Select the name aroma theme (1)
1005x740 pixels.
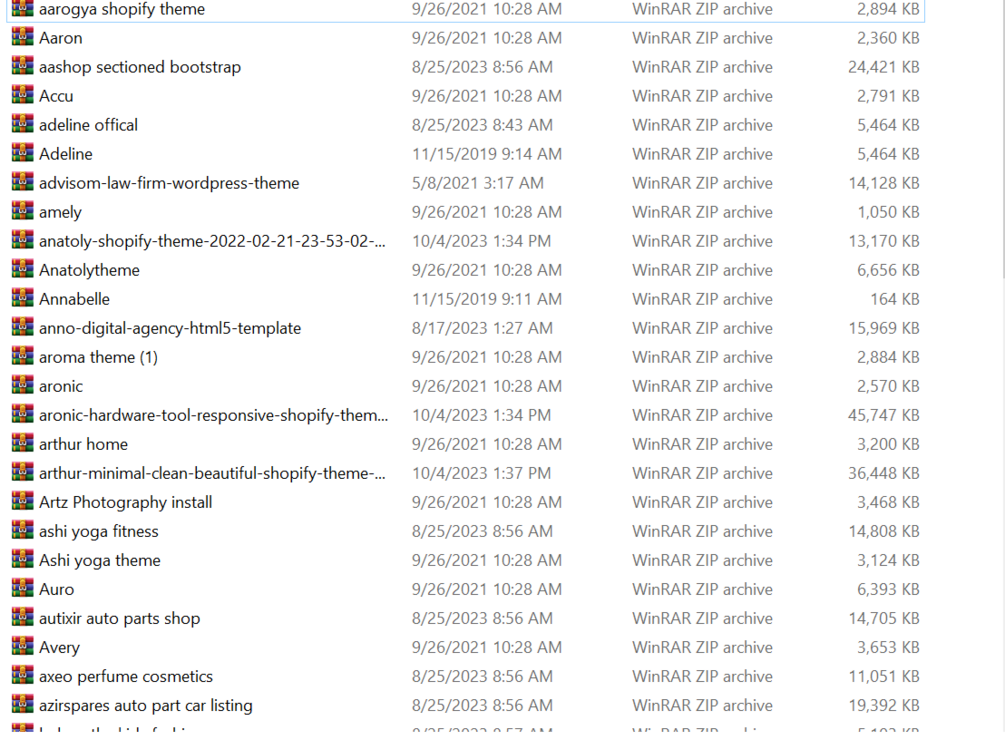98,358
